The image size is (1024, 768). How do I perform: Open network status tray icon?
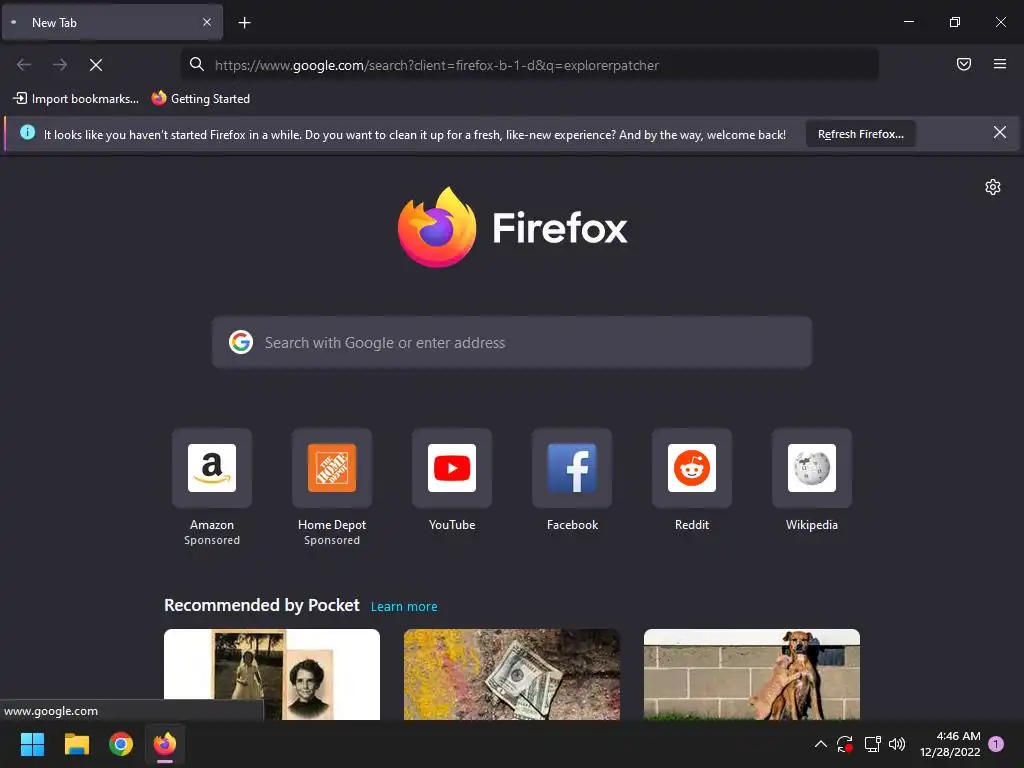coord(872,744)
